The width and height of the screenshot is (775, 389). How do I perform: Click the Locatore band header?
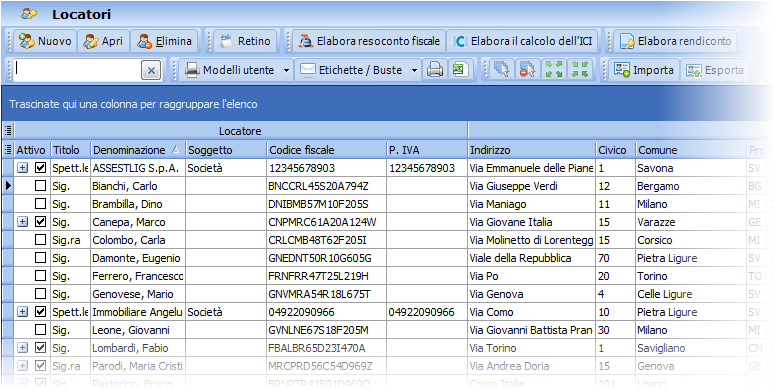(x=241, y=131)
